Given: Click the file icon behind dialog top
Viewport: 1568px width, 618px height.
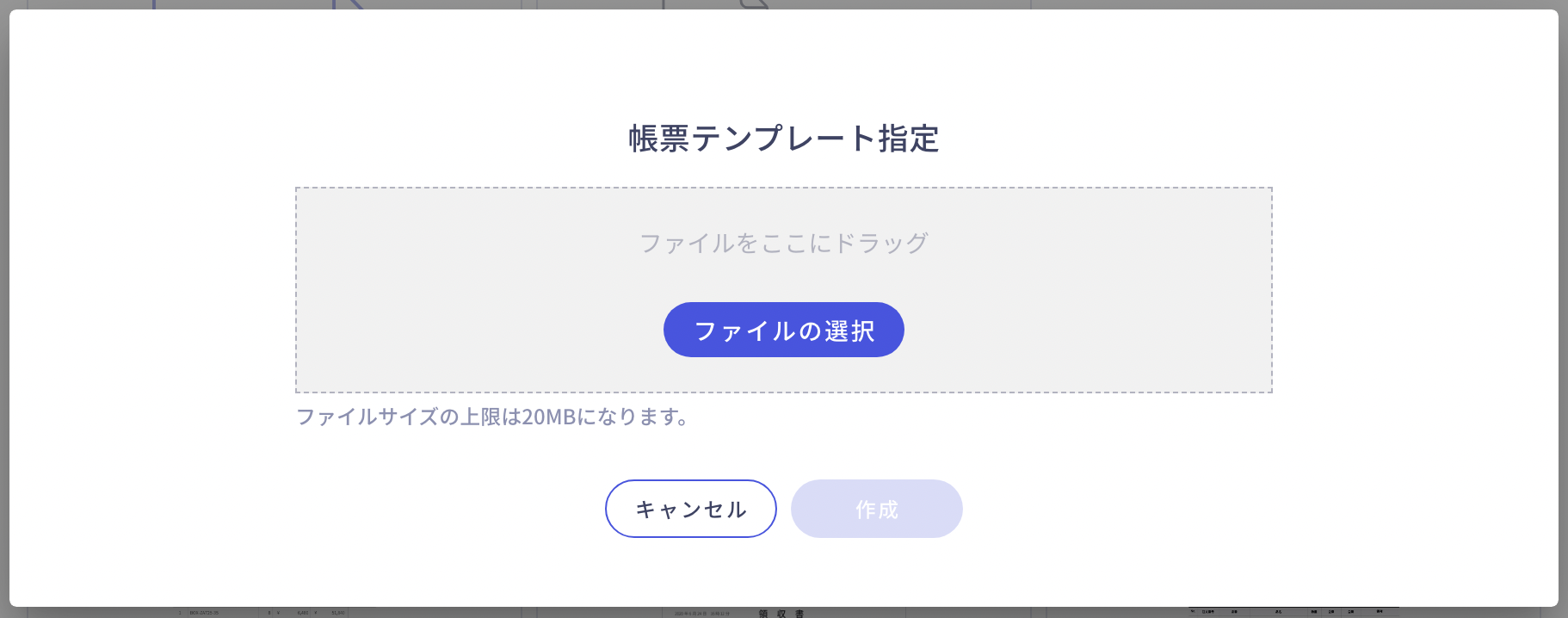Looking at the screenshot, I should 754,4.
